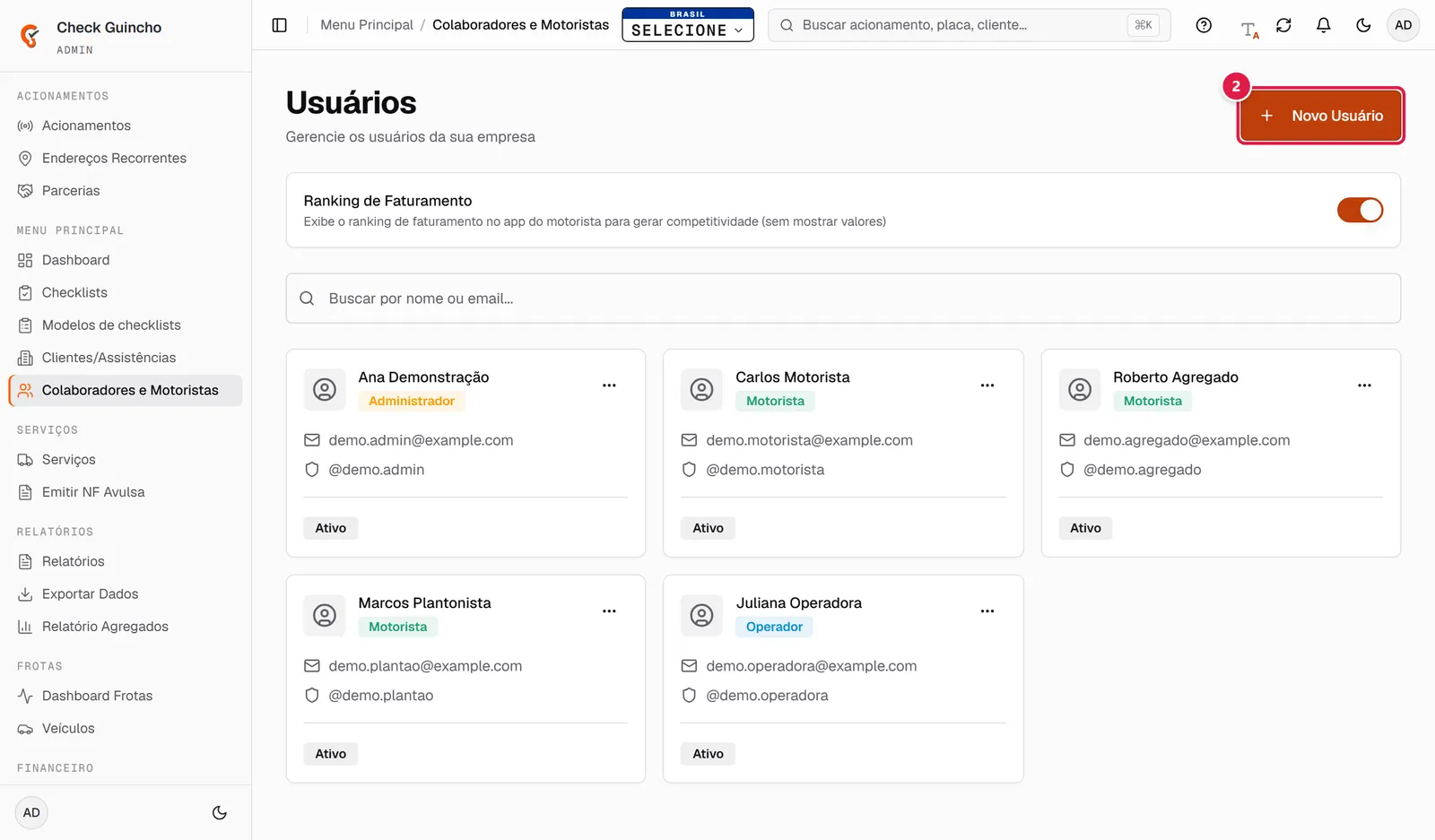Click the Ativo badge on Ana Demonstração card
The image size is (1435, 840).
(331, 528)
